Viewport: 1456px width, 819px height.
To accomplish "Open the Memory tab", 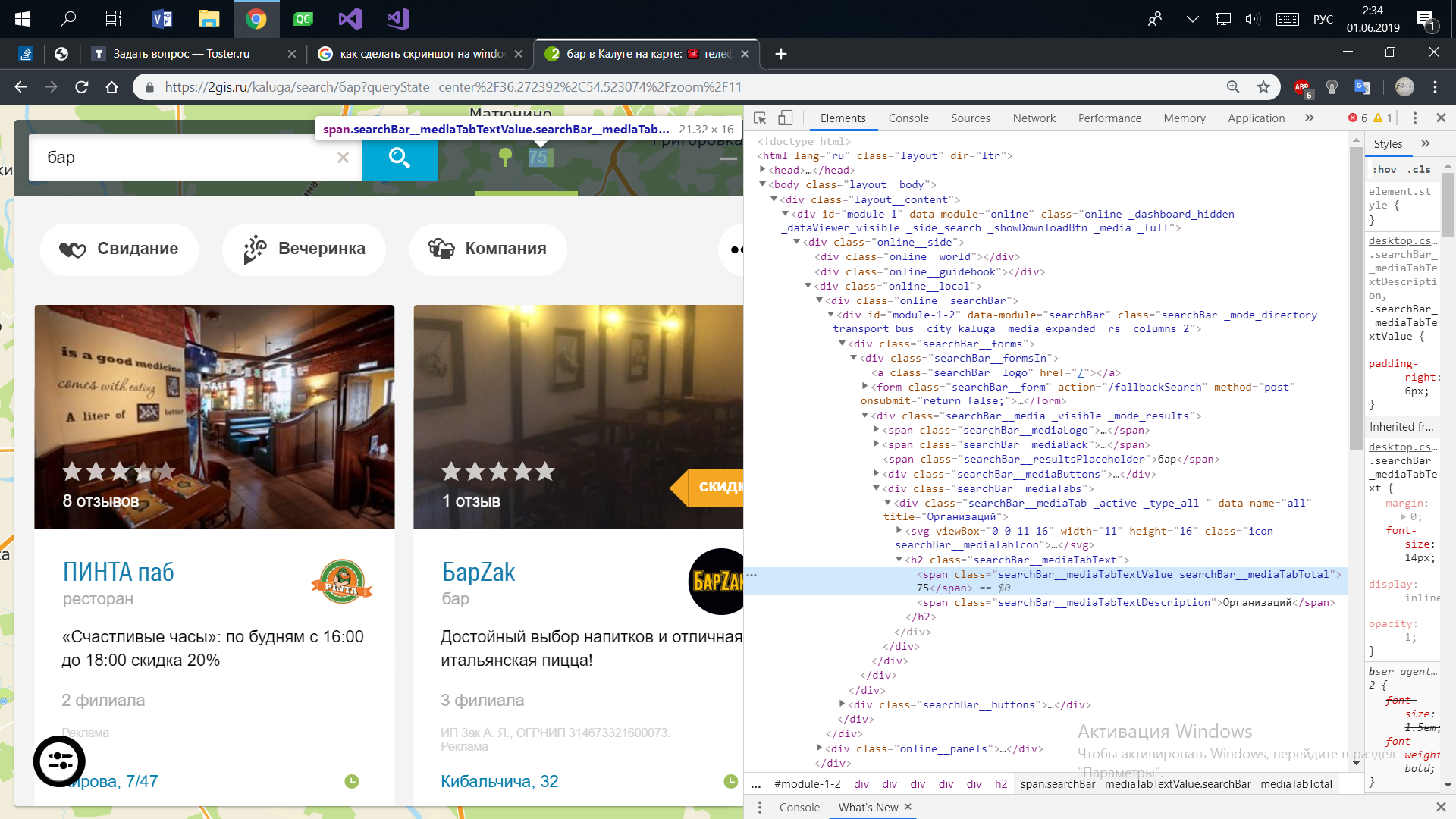I will [1185, 118].
